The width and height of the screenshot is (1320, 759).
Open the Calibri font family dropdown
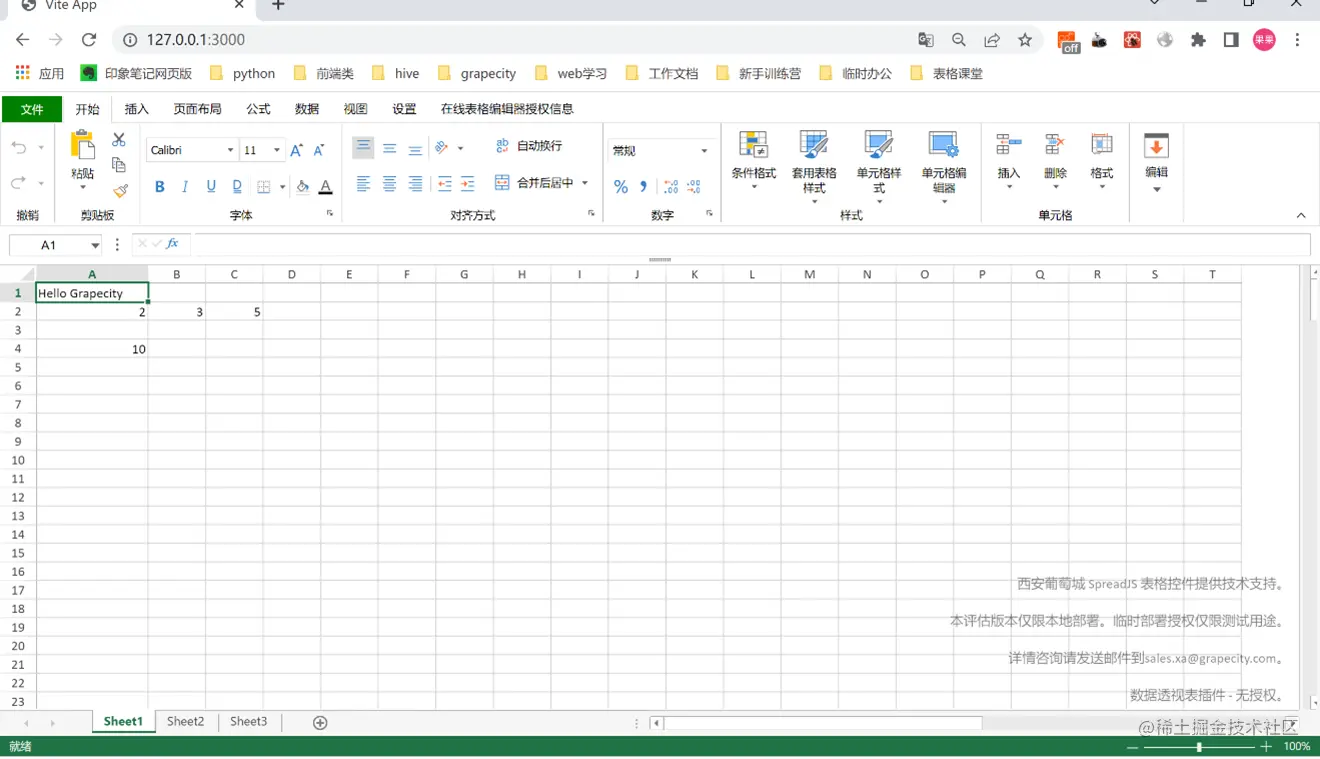pyautogui.click(x=230, y=150)
